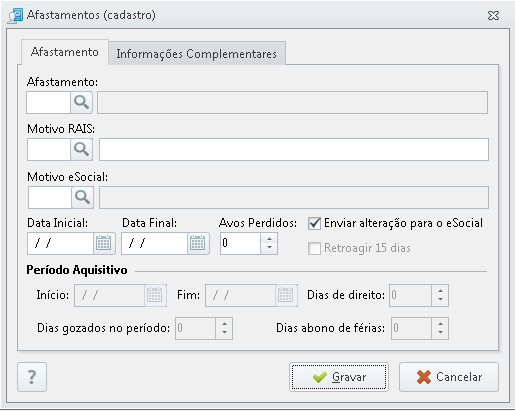The width and height of the screenshot is (515, 411).
Task: Open the Afastamento search magnifier
Action: click(x=81, y=102)
